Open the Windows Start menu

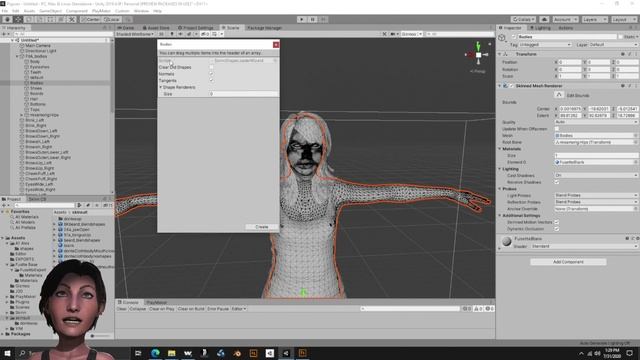point(7,353)
